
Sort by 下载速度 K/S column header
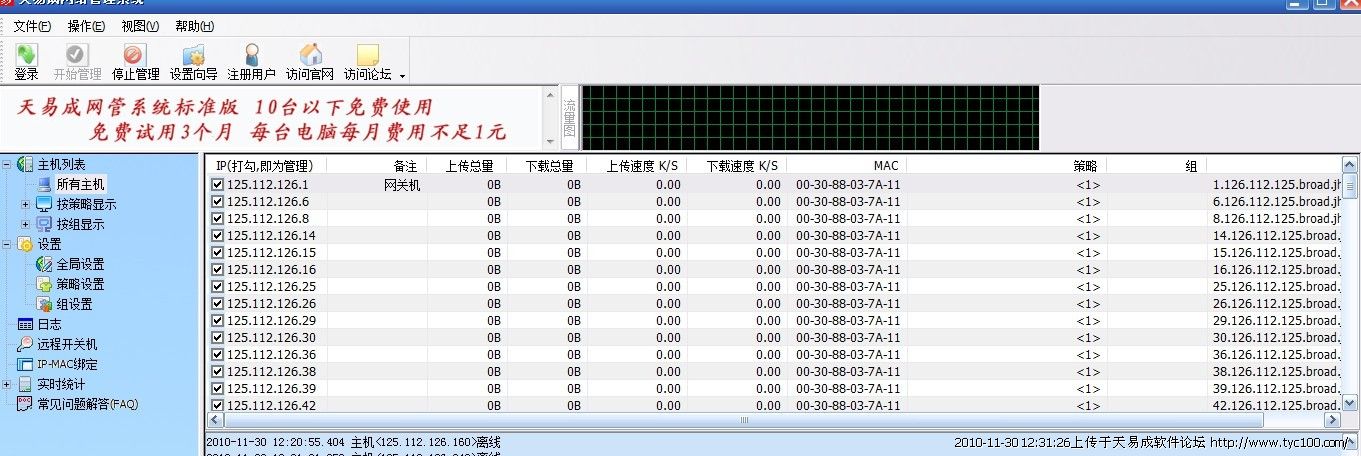coord(736,166)
